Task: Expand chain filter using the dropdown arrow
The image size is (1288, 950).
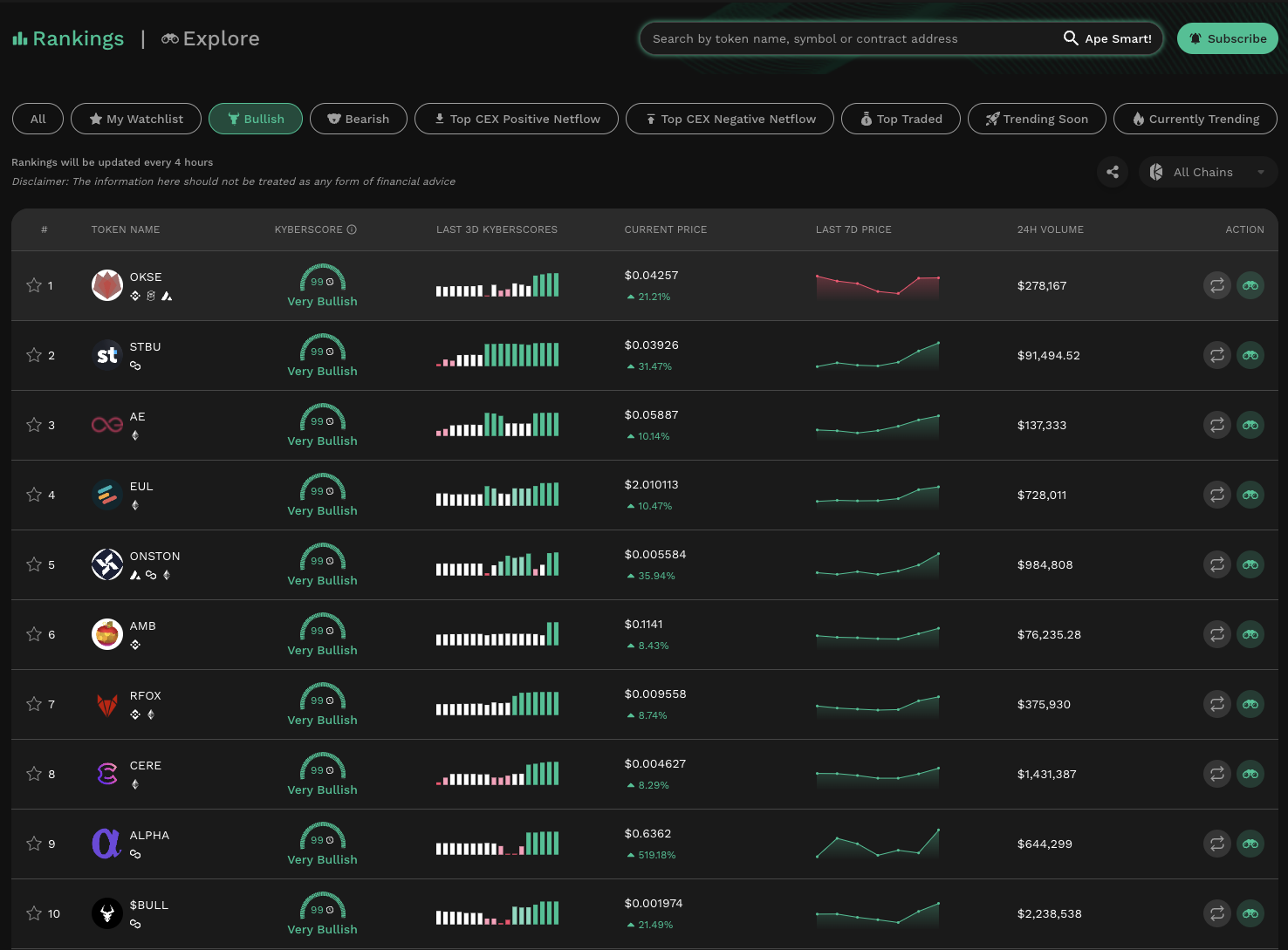Action: [1261, 172]
